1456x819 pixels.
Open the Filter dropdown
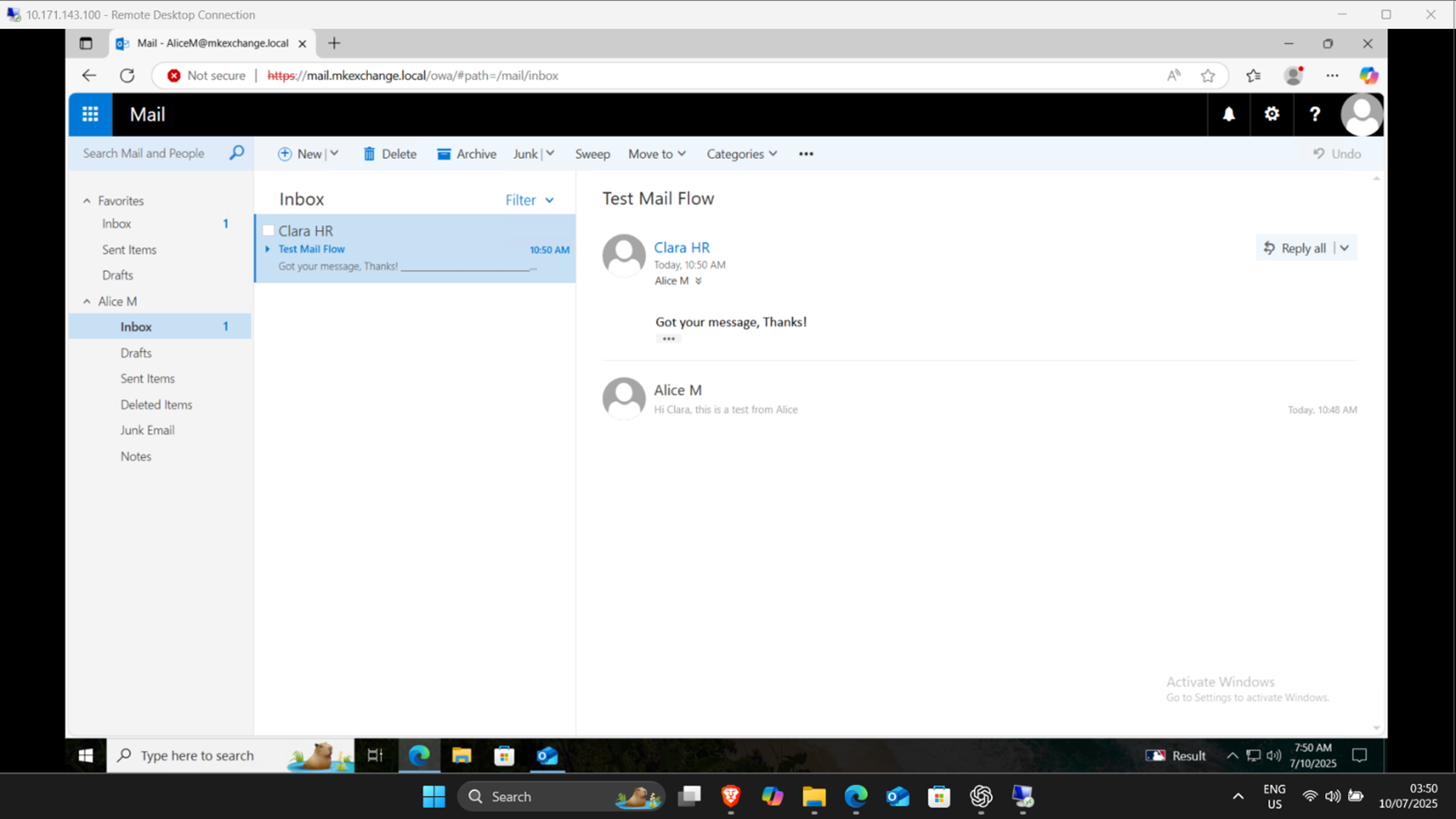click(x=529, y=200)
